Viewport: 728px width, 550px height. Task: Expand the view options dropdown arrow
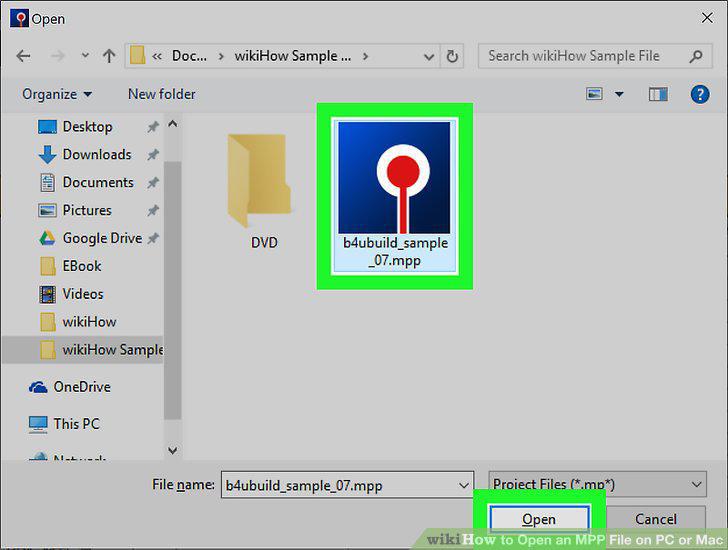click(619, 94)
